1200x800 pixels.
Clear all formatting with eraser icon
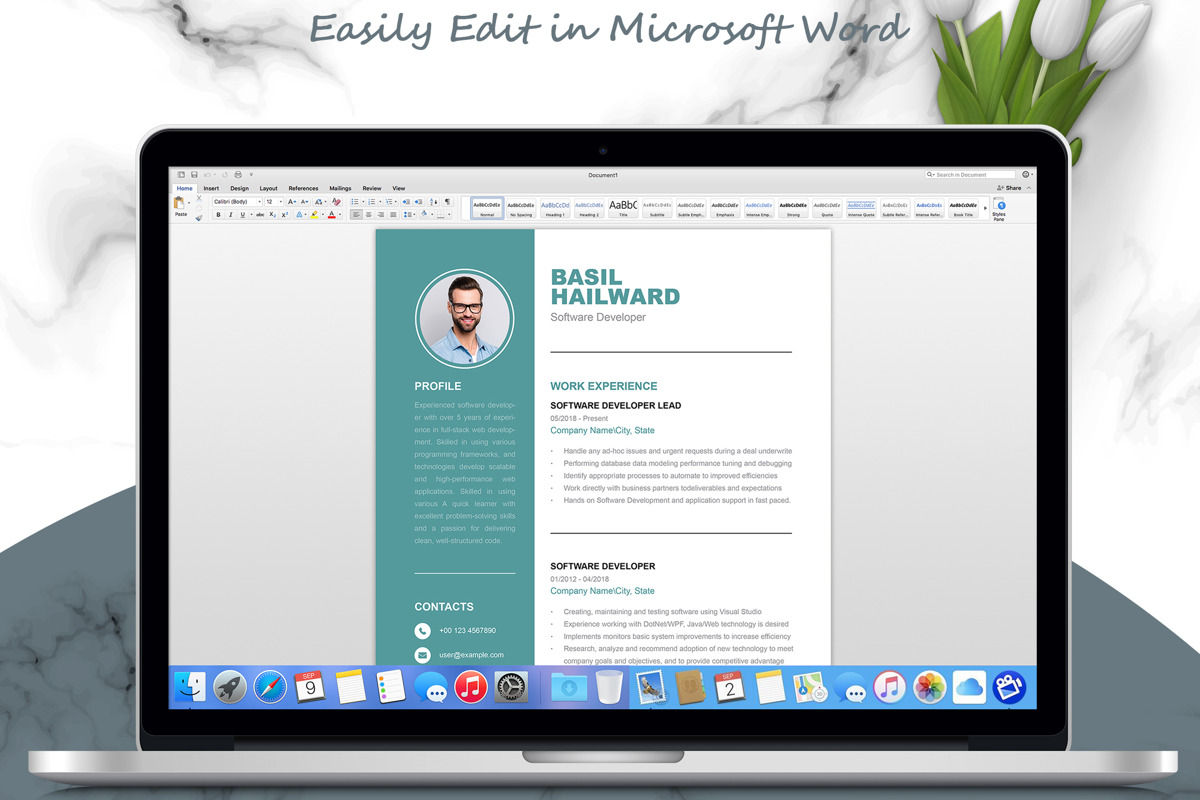point(336,202)
